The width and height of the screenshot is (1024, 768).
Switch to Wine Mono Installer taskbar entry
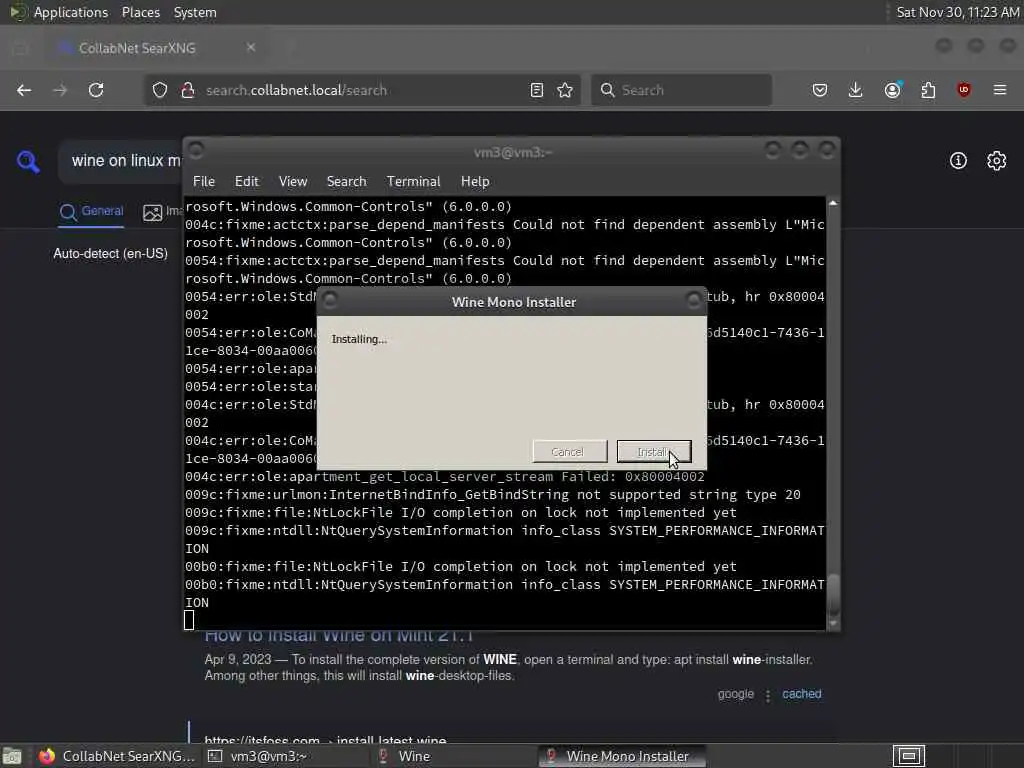[622, 756]
